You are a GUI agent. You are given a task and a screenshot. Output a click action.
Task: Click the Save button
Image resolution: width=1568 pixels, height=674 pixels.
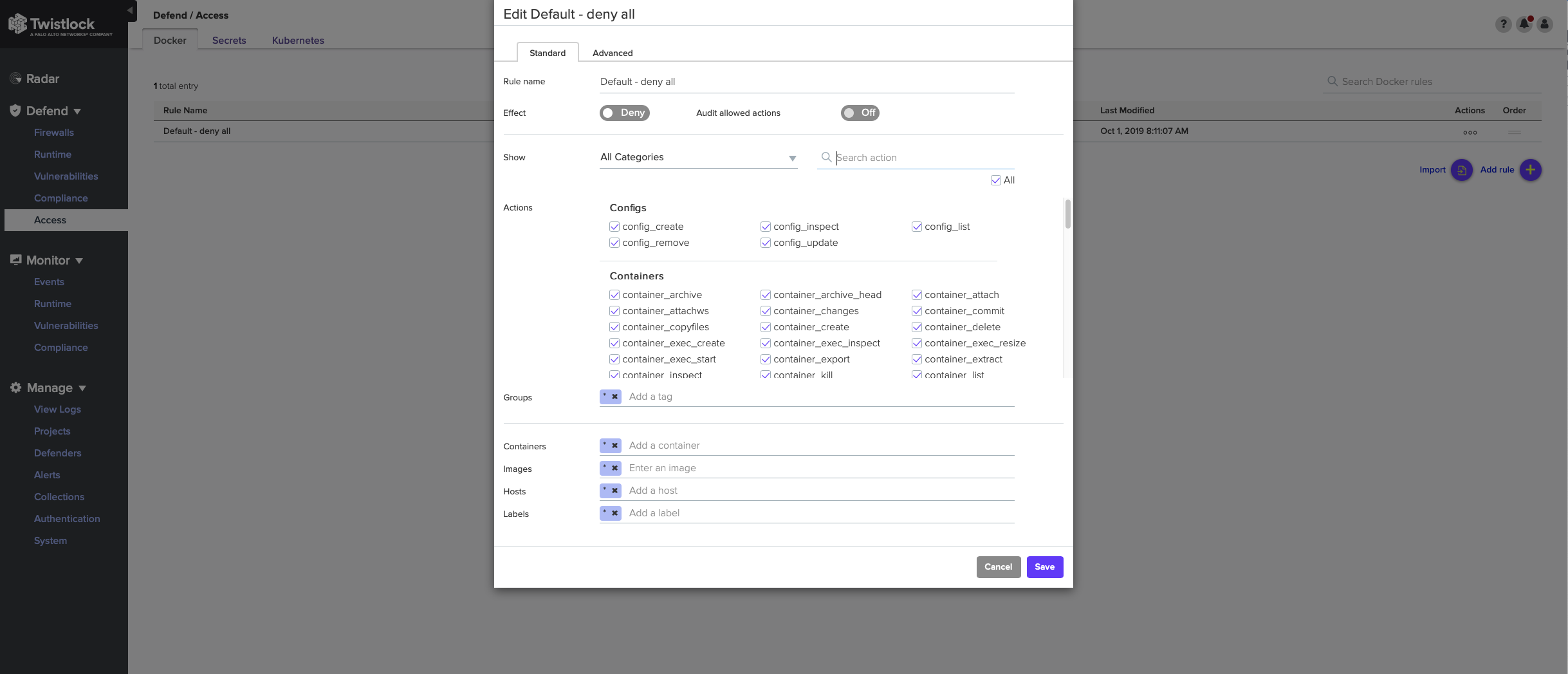tap(1044, 566)
